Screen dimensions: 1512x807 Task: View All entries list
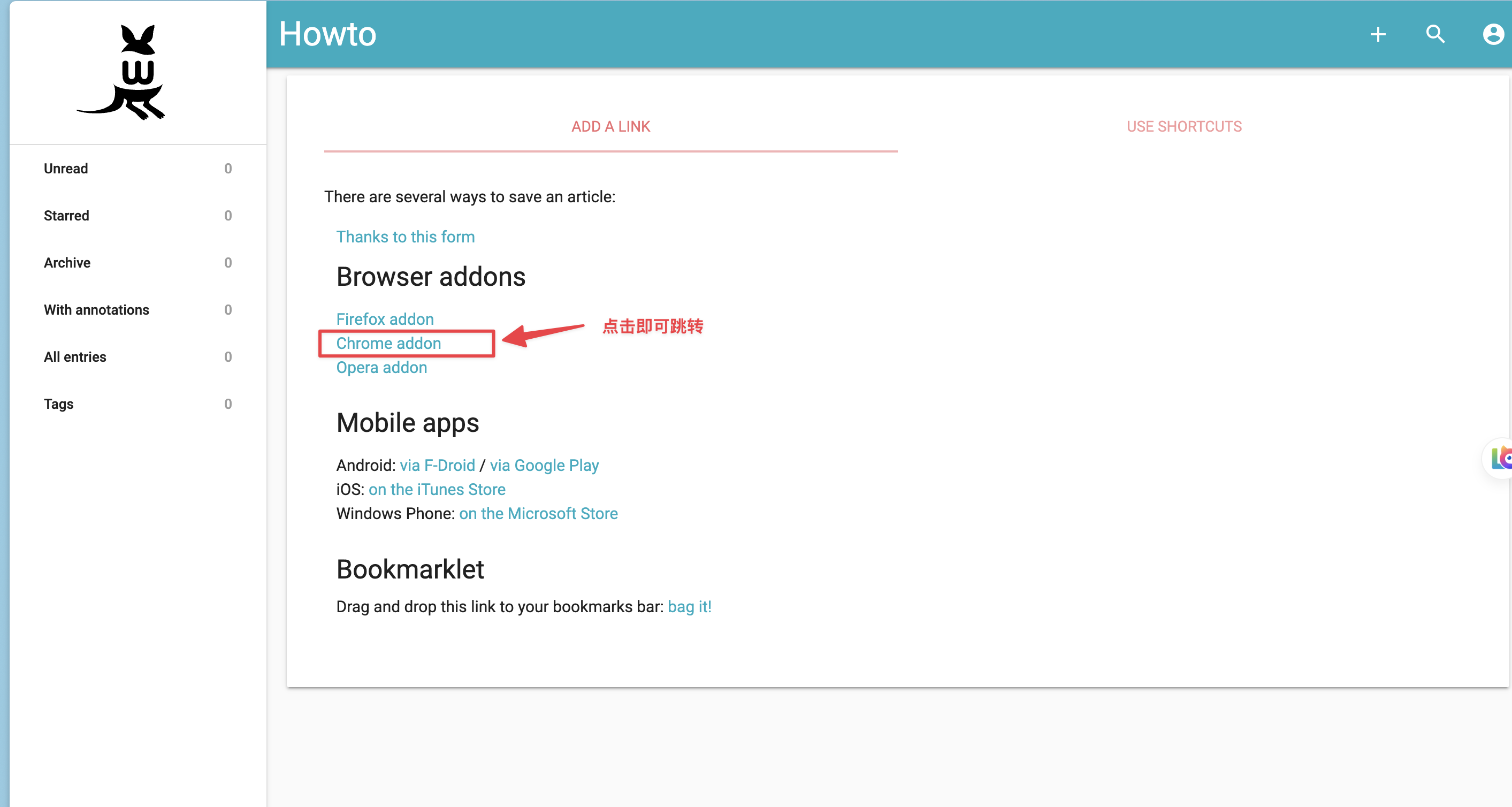point(138,357)
